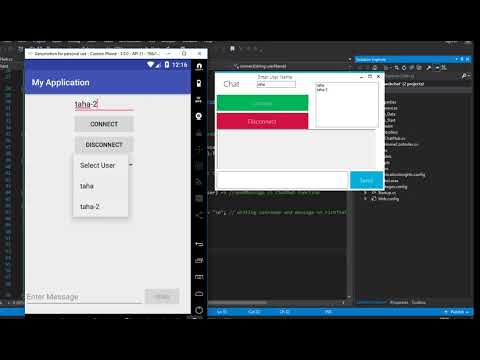
Task: Open Solution Explorer window position dropdown arrow
Action: coord(457,59)
